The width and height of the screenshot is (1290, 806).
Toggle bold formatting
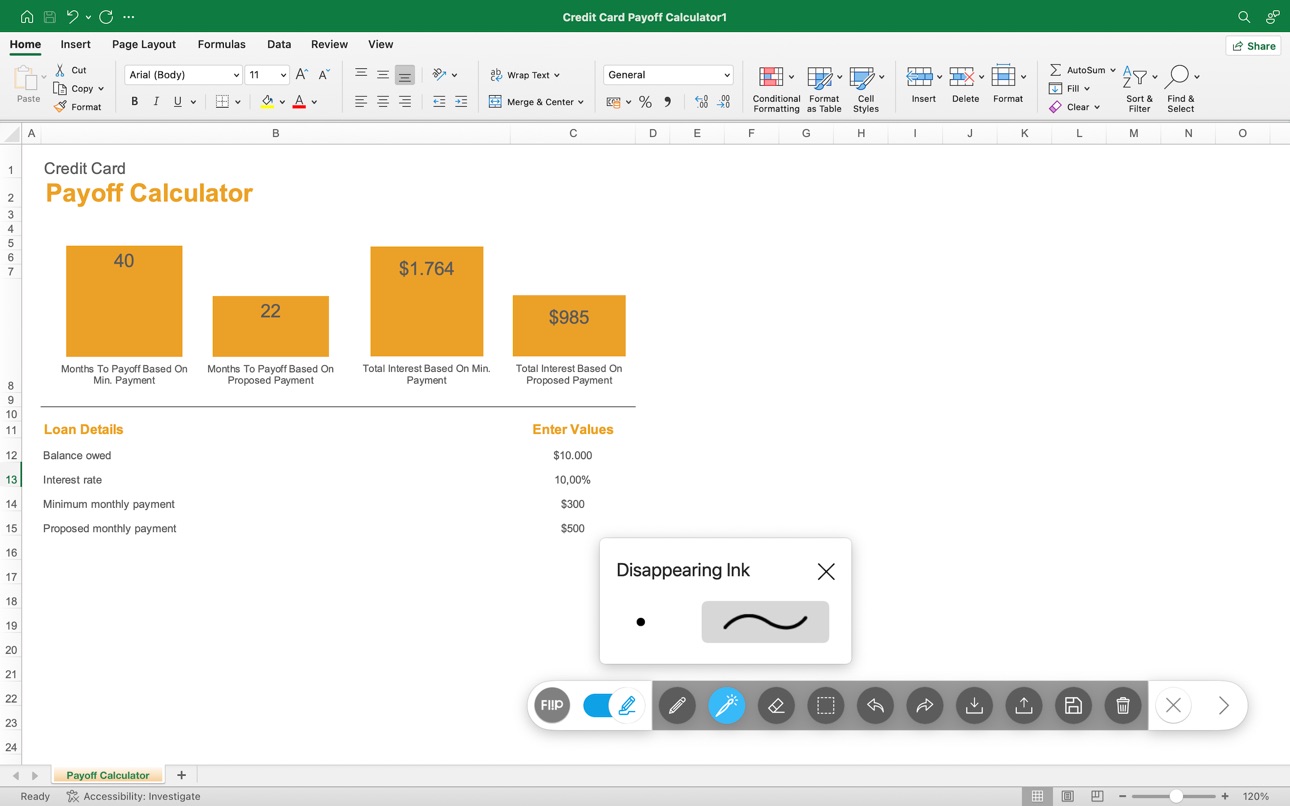pyautogui.click(x=134, y=102)
